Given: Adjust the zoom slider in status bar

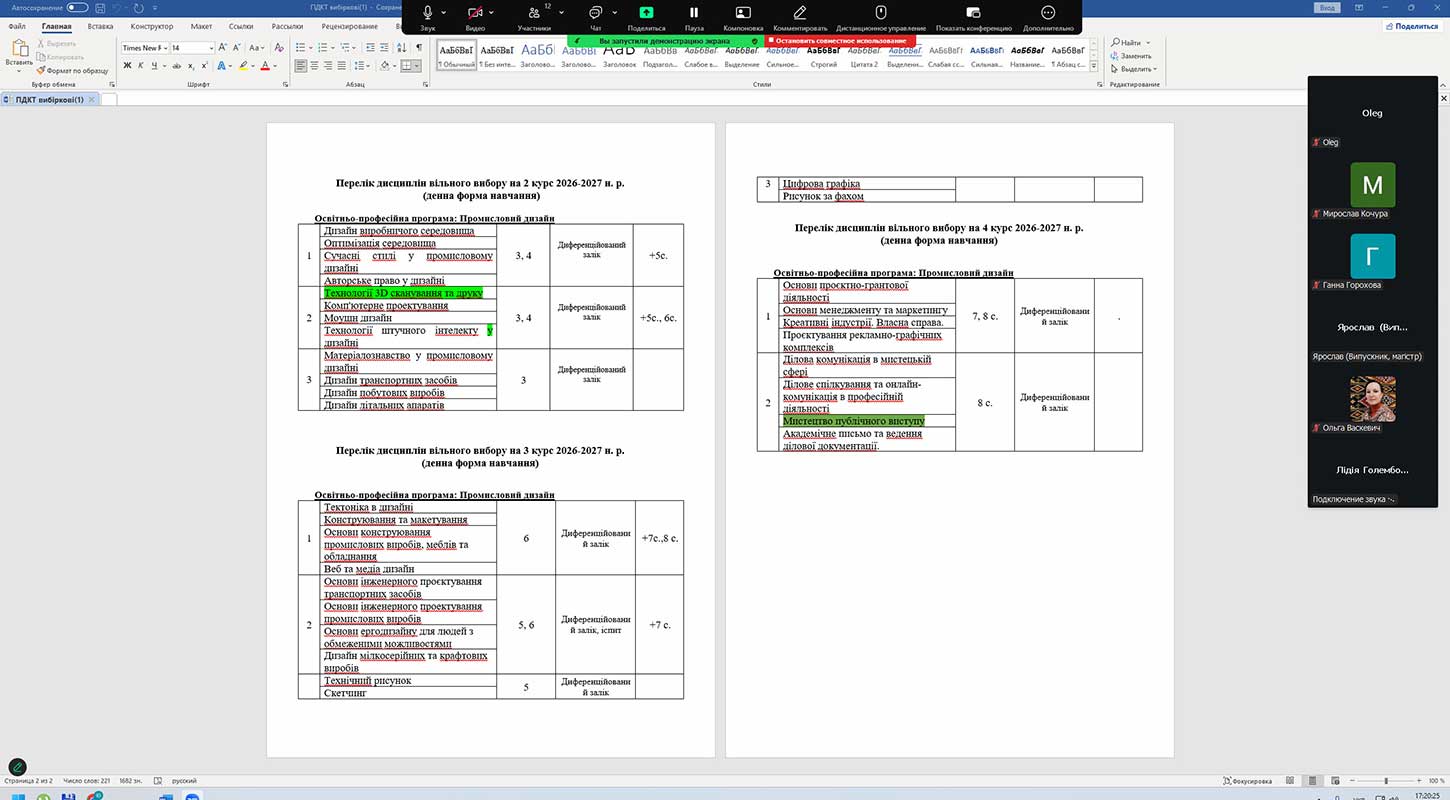Looking at the screenshot, I should [x=1385, y=780].
